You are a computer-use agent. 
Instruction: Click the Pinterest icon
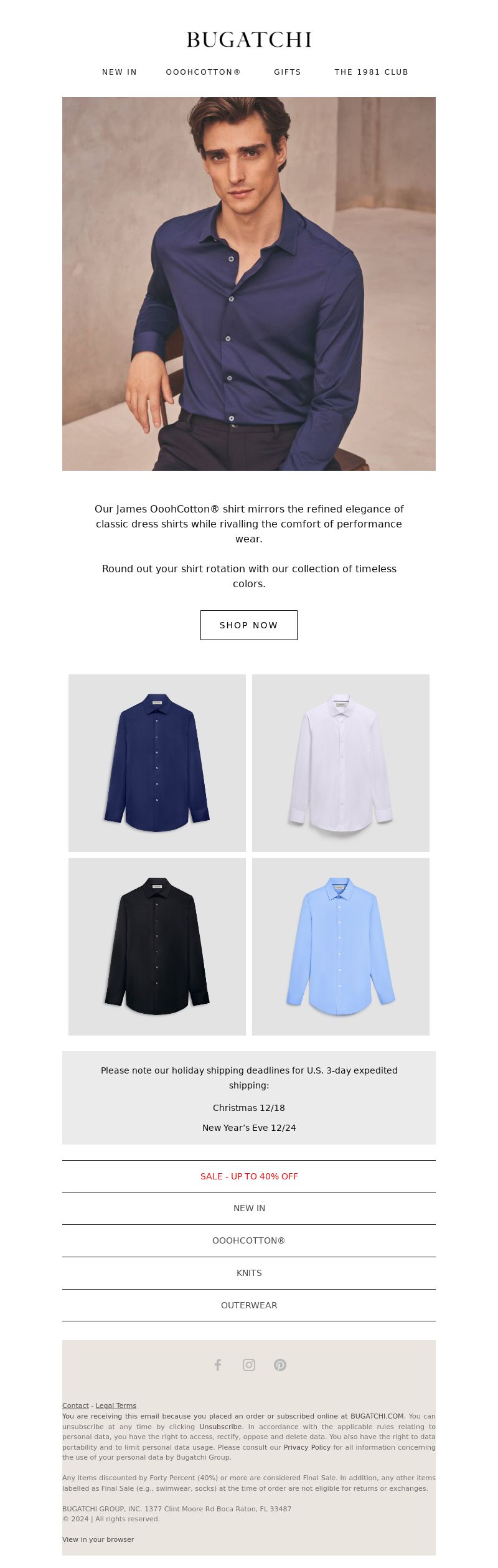click(280, 1365)
